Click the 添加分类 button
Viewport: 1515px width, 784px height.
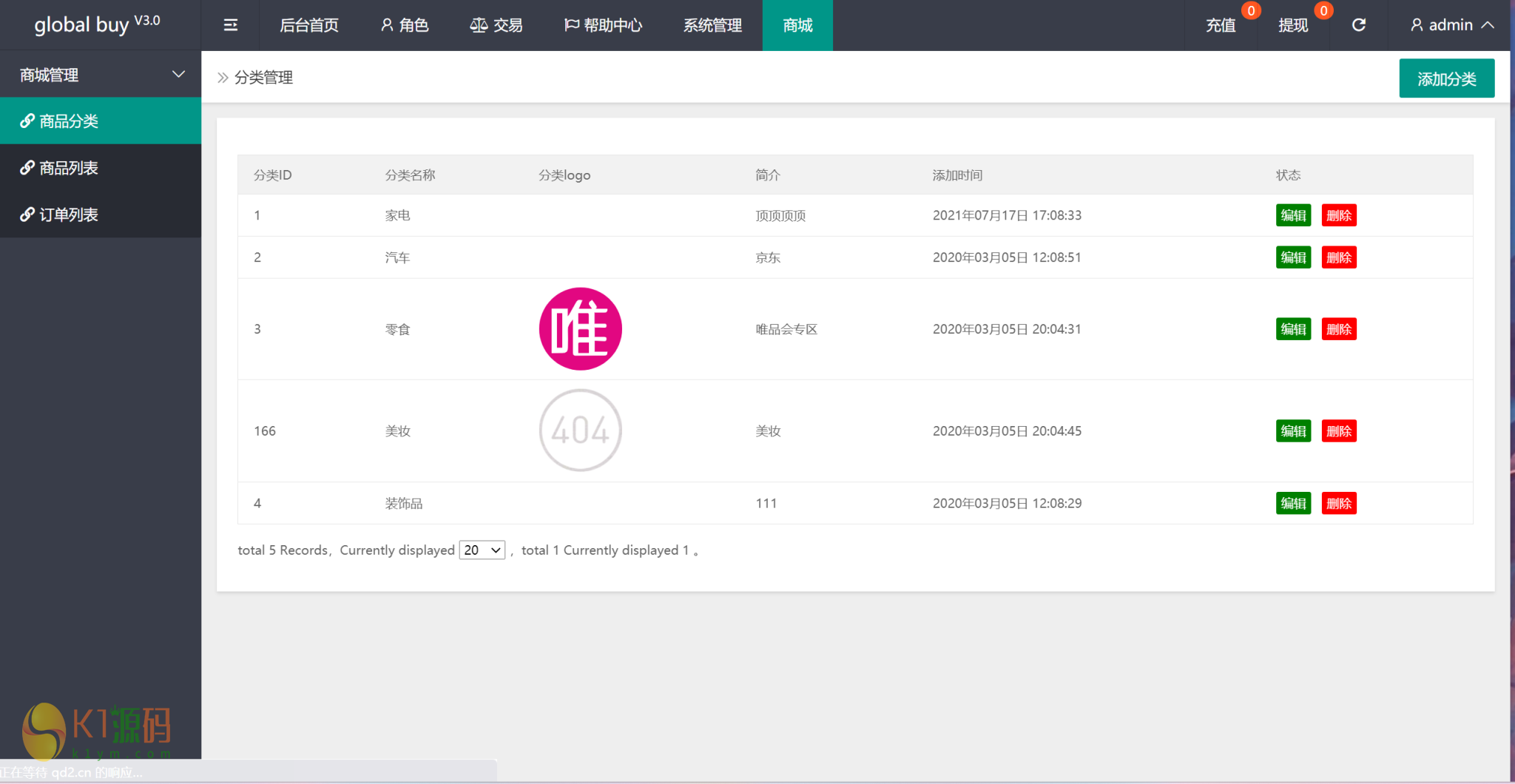tap(1446, 78)
